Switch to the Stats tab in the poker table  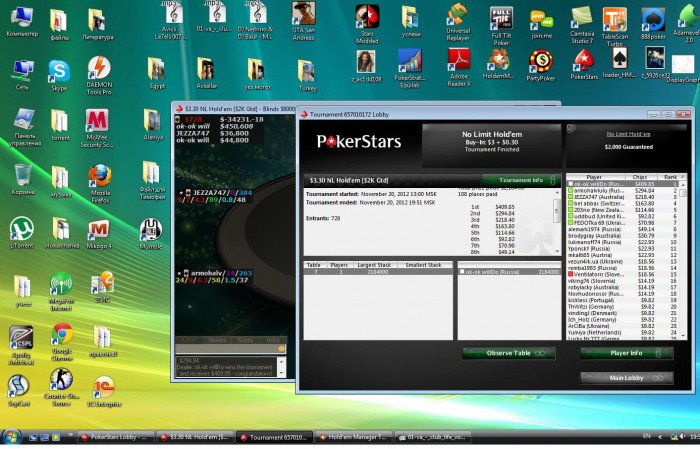click(x=245, y=340)
